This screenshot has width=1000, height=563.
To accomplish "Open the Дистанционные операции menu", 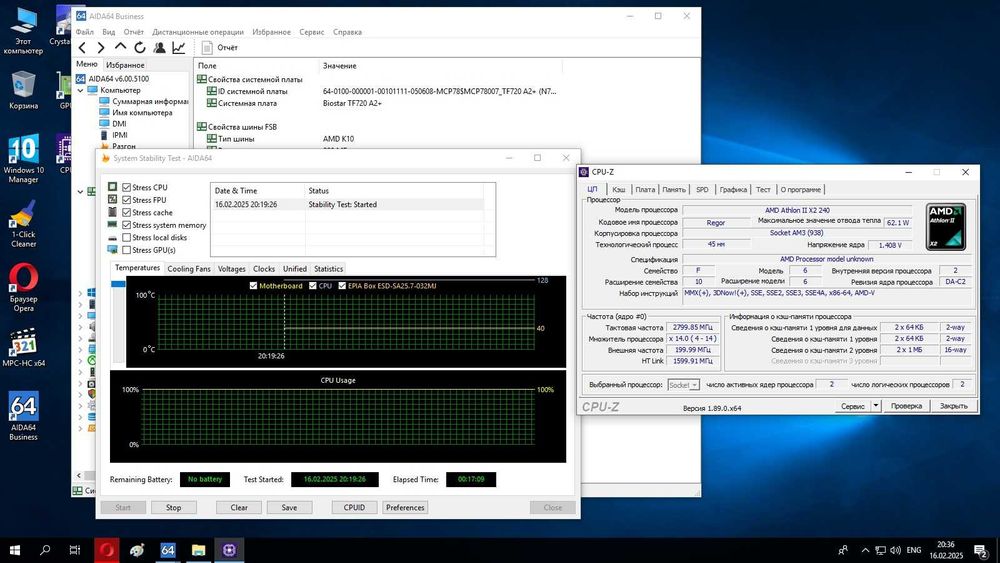I will (x=198, y=32).
